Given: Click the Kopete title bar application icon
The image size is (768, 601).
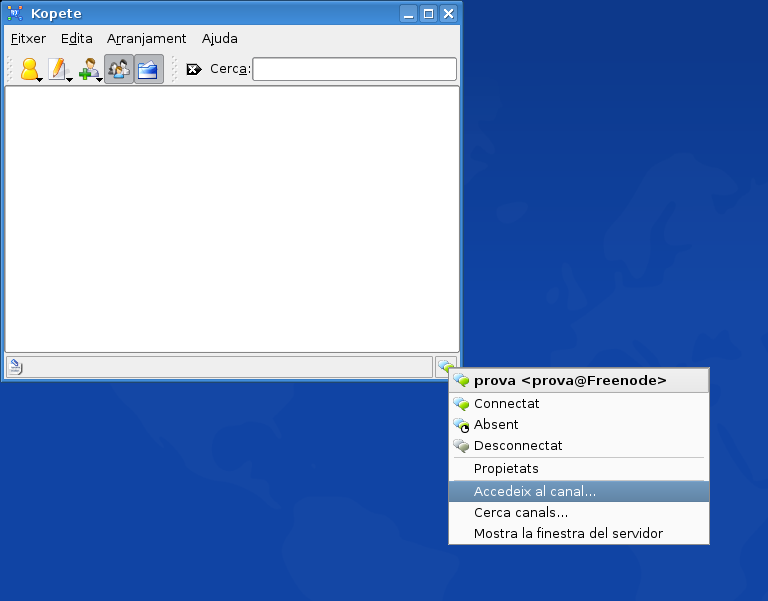Looking at the screenshot, I should pyautogui.click(x=15, y=13).
